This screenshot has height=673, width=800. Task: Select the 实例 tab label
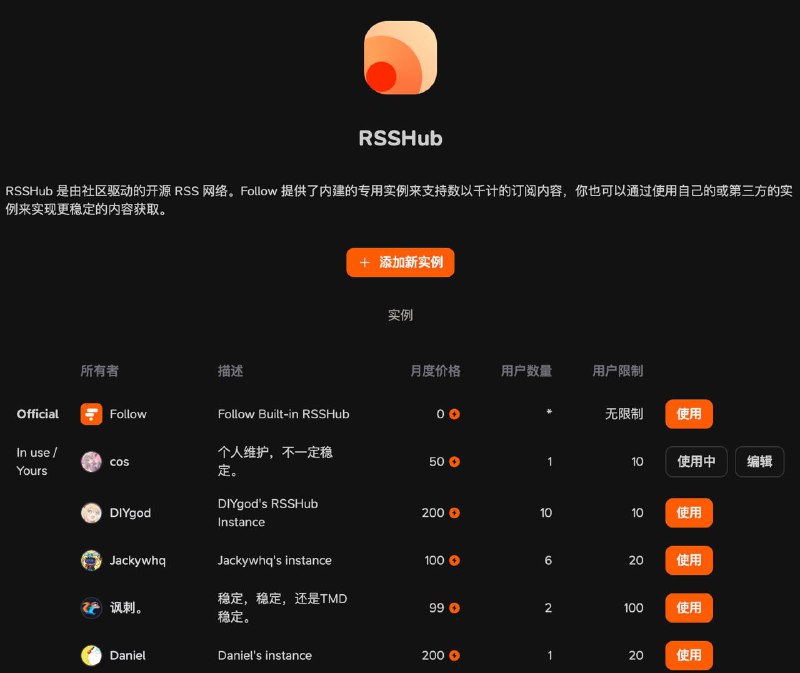(x=400, y=314)
